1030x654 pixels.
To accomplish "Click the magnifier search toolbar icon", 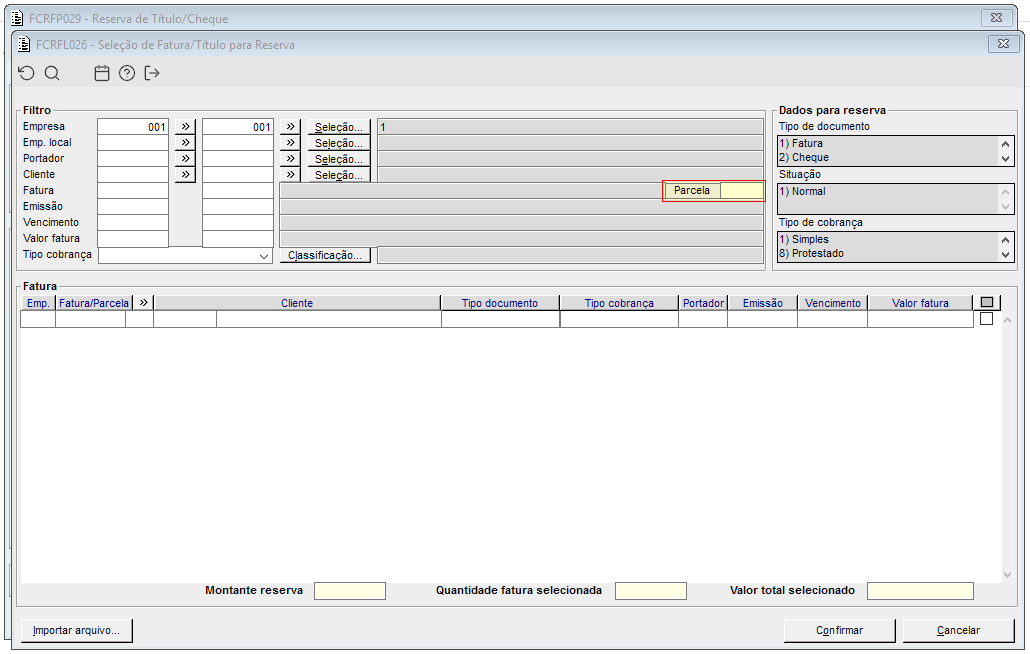I will [x=52, y=73].
